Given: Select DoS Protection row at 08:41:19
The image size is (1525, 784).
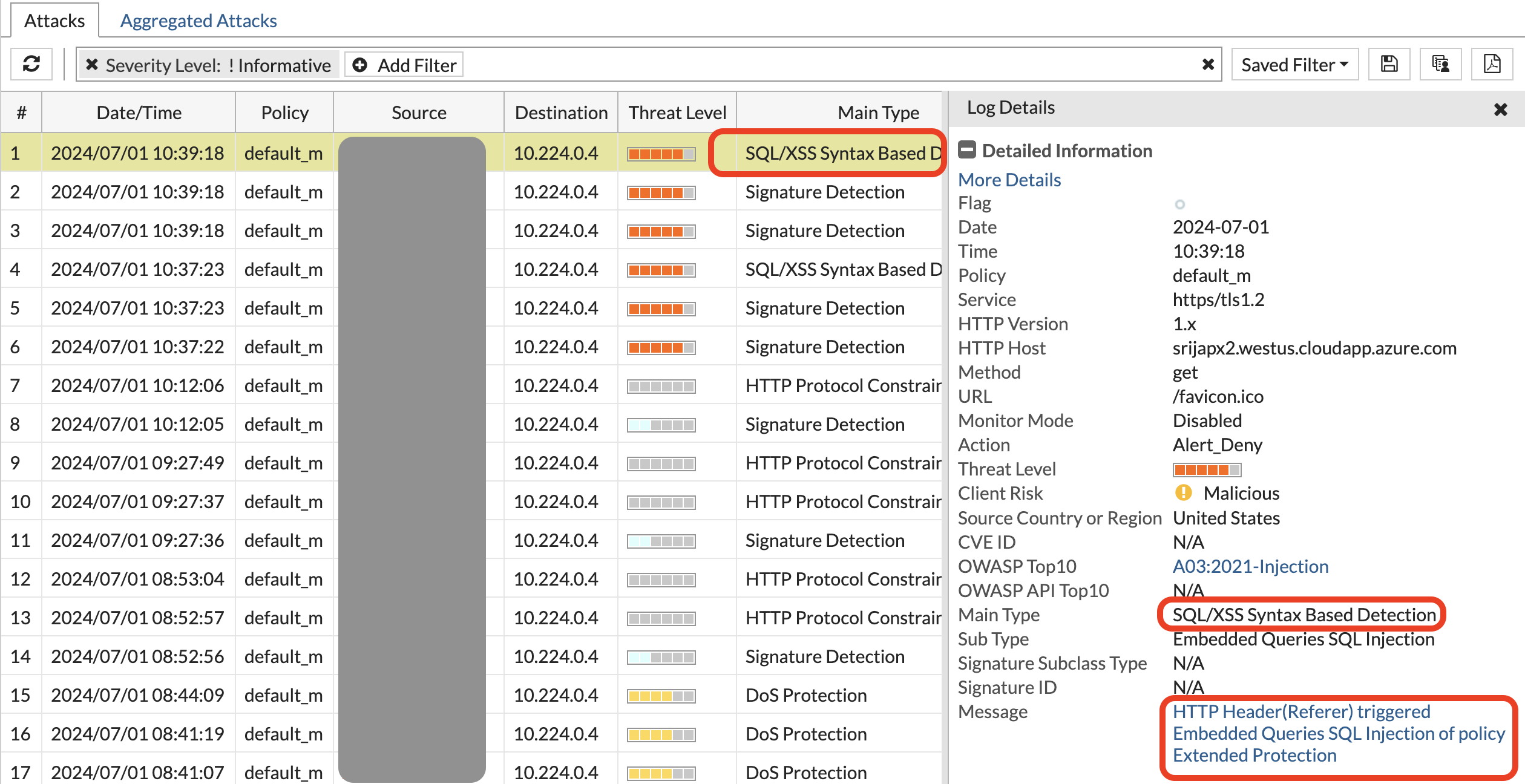Looking at the screenshot, I should (x=471, y=734).
